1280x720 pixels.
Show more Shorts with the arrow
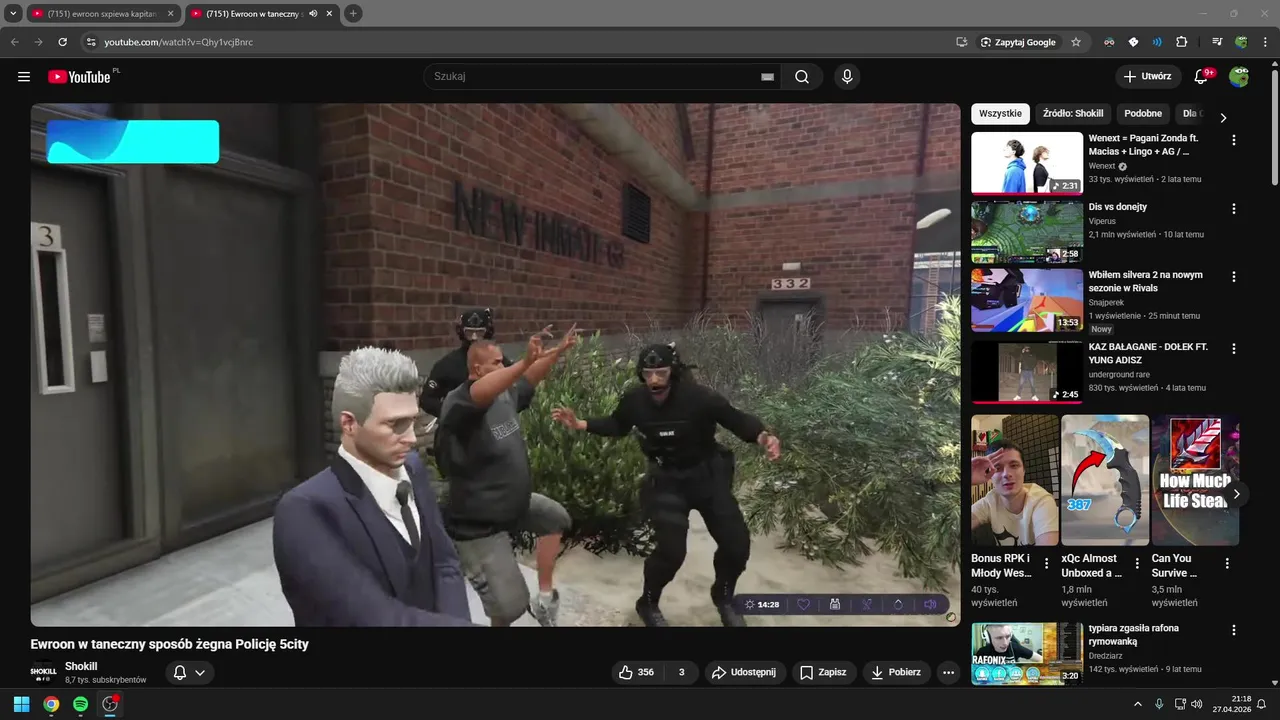point(1237,494)
